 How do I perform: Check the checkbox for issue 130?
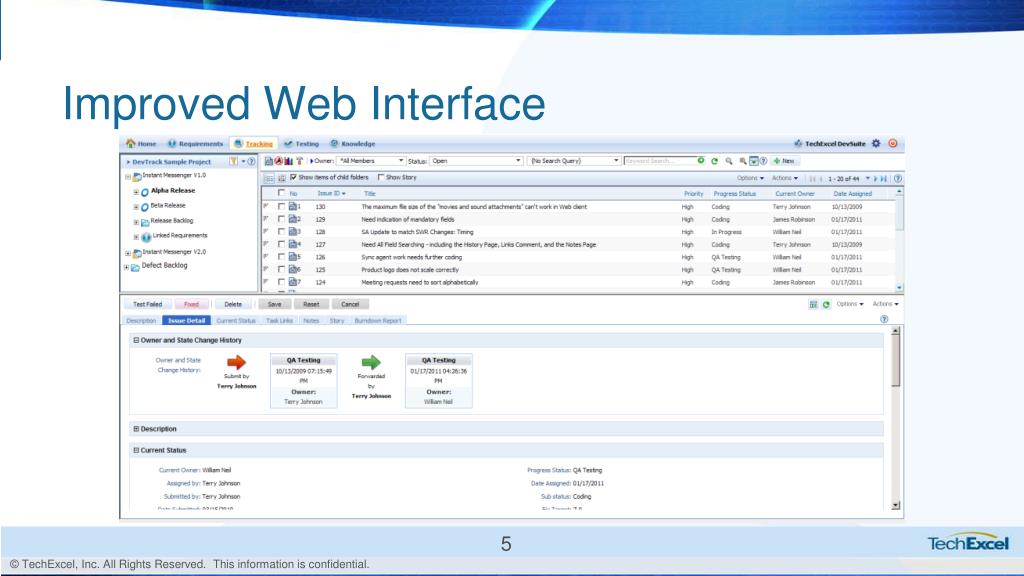tap(281, 206)
